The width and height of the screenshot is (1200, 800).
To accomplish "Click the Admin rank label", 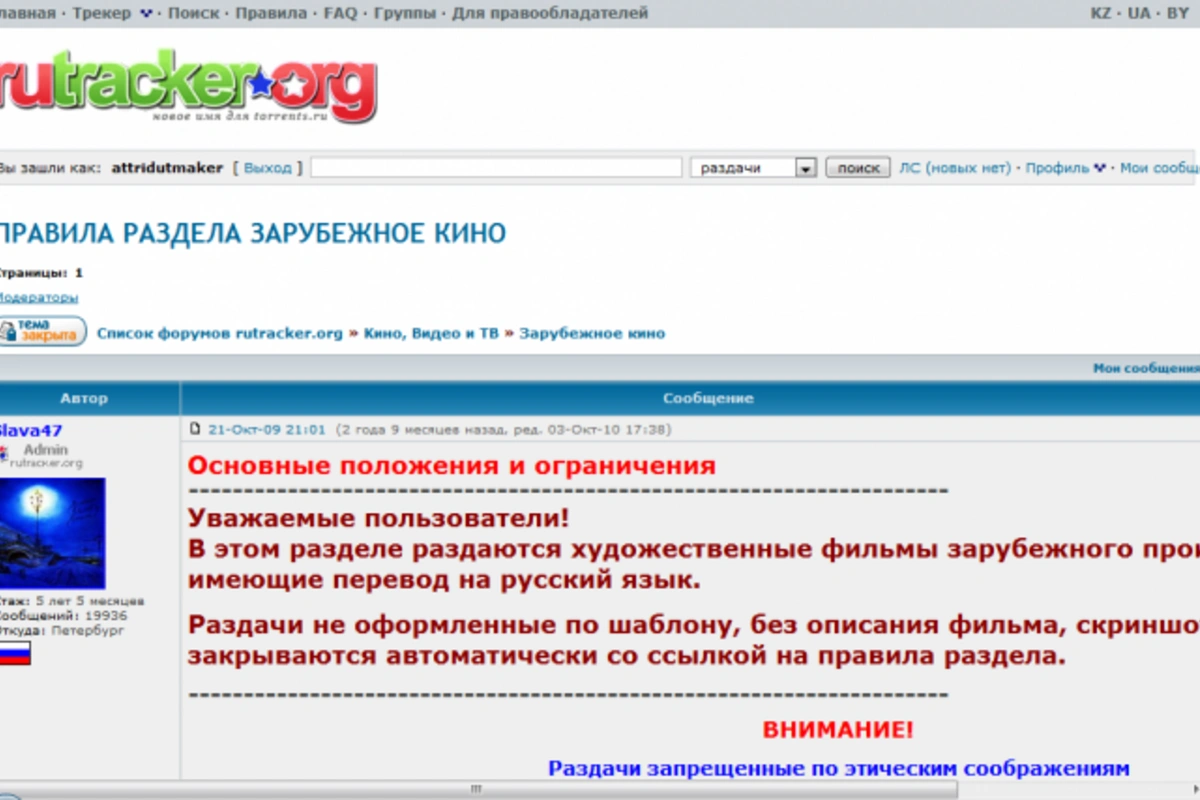I will 46,450.
